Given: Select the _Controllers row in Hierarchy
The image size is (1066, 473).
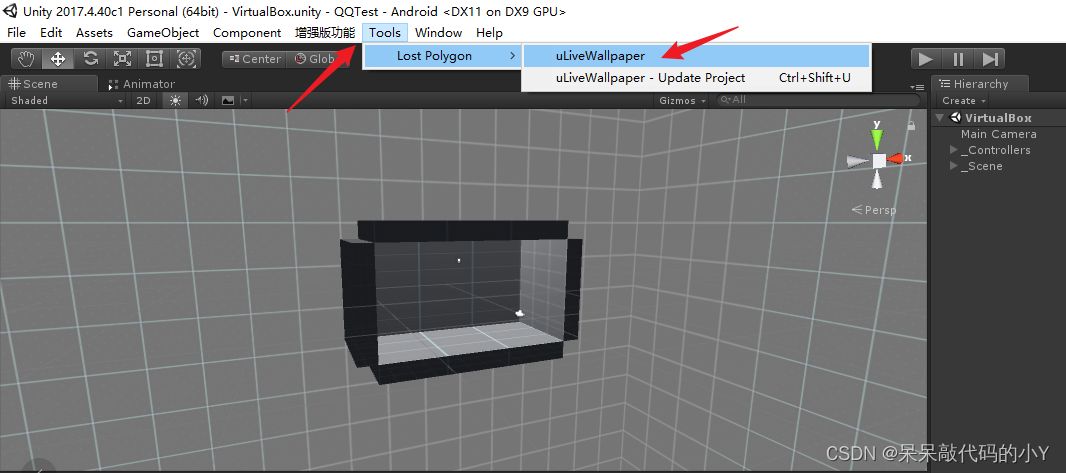Looking at the screenshot, I should pos(998,150).
